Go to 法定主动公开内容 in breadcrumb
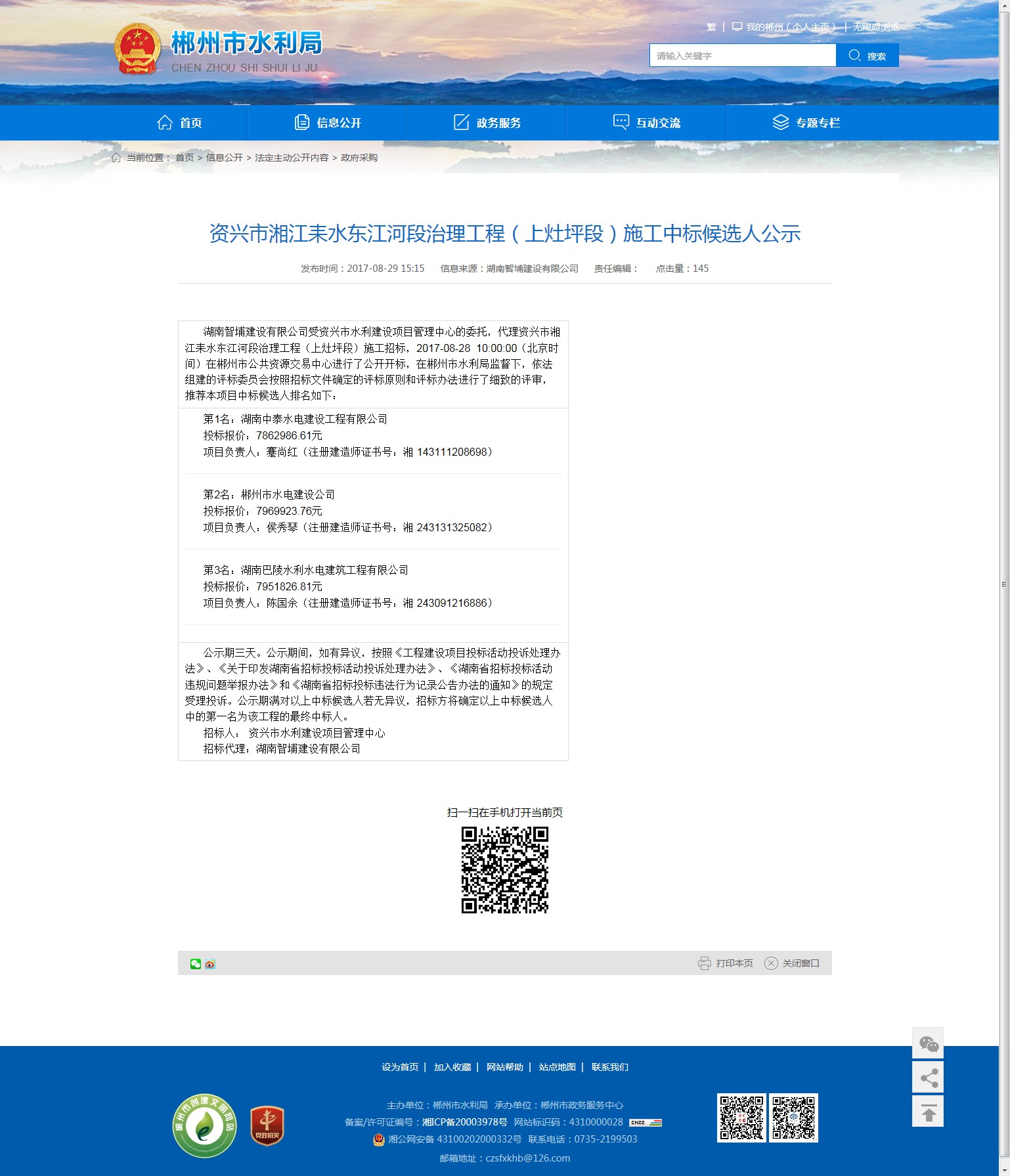1010x1176 pixels. (x=292, y=158)
